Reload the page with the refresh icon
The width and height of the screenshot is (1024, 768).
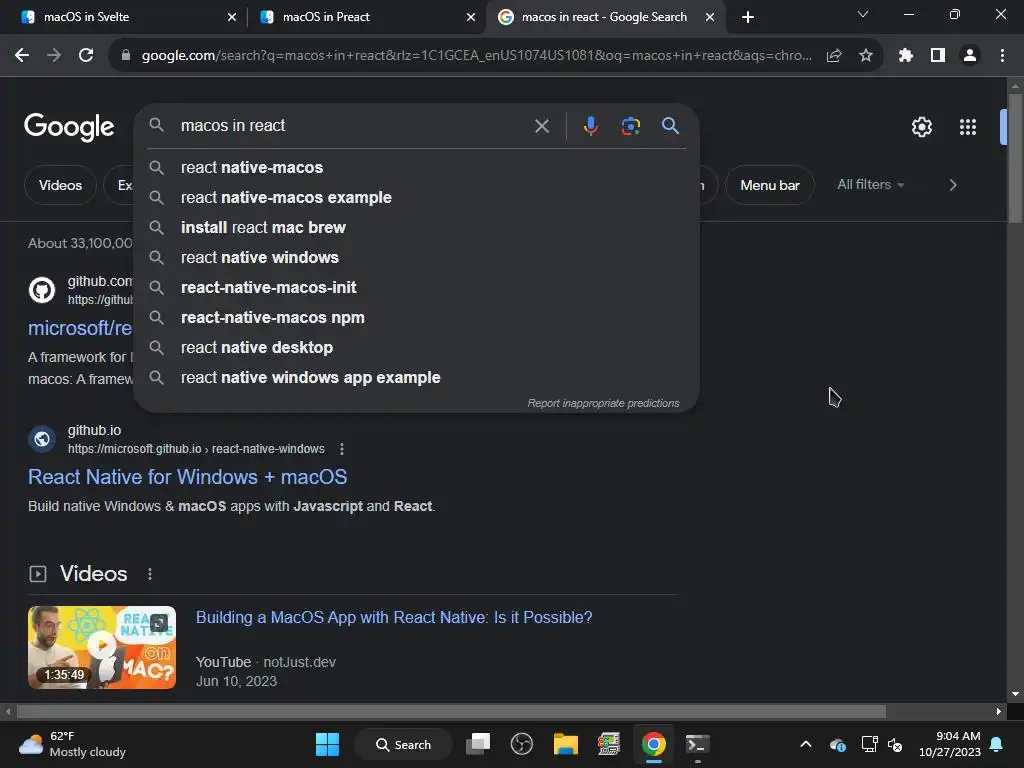(x=86, y=56)
